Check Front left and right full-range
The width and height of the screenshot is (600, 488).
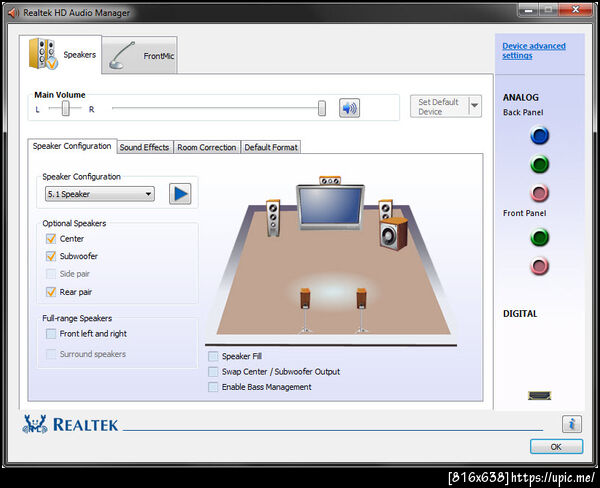[x=51, y=334]
